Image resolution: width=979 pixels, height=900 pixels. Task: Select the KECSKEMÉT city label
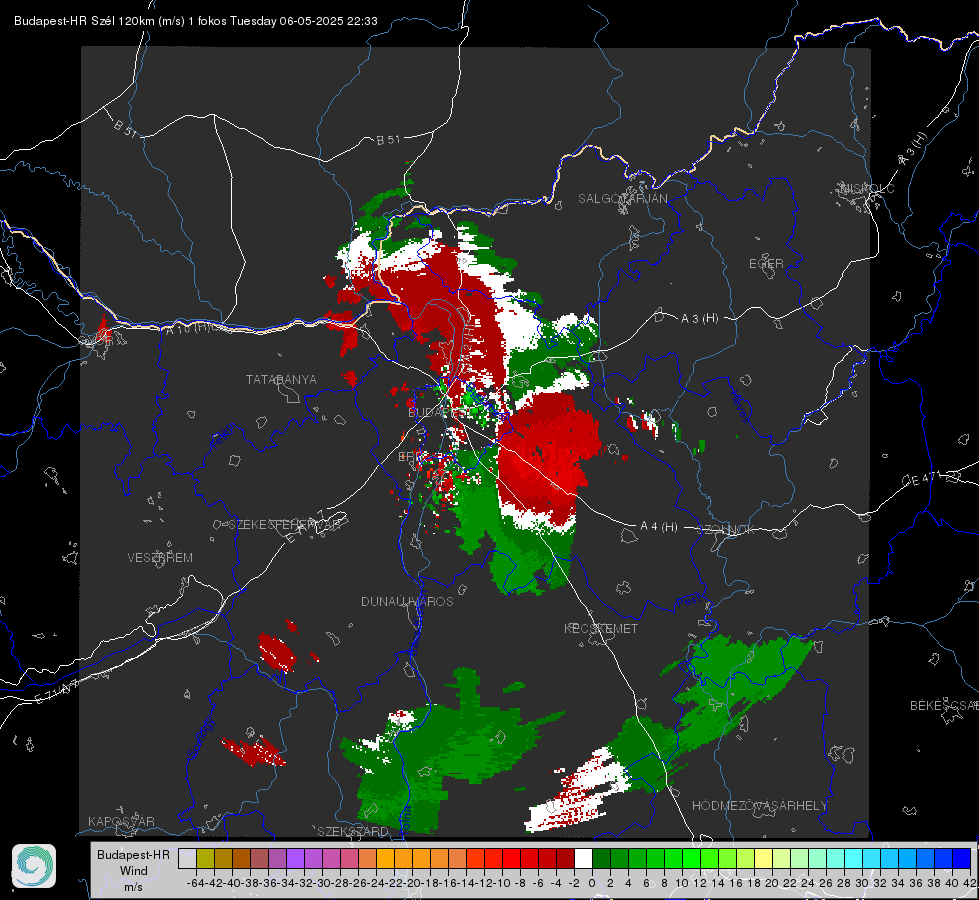601,628
